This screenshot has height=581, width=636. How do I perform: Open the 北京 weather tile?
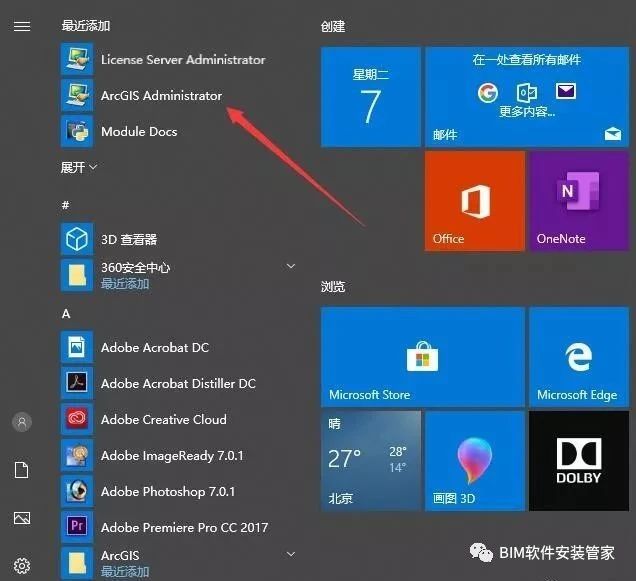[x=371, y=461]
